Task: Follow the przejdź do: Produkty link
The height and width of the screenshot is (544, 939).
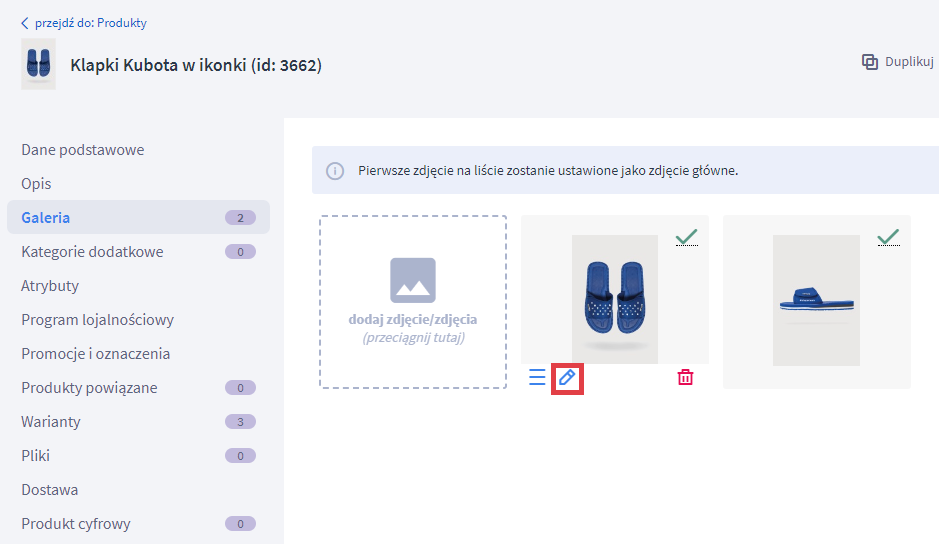Action: (x=90, y=23)
